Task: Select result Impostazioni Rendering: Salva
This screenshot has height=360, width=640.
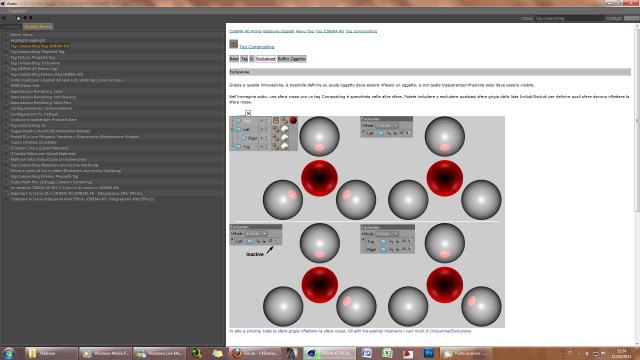Action: [x=36, y=91]
